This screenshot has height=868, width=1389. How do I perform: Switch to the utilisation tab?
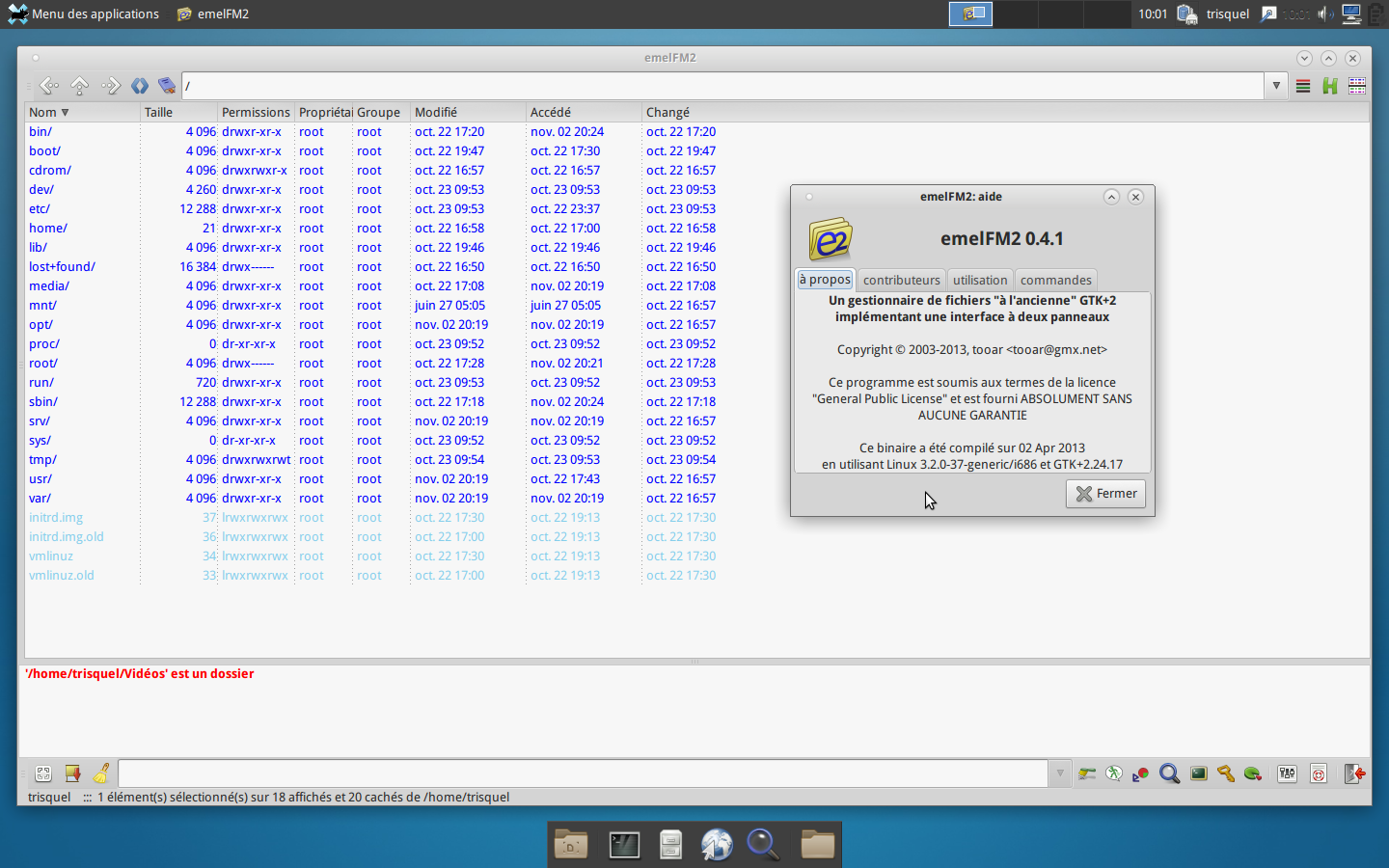point(980,281)
